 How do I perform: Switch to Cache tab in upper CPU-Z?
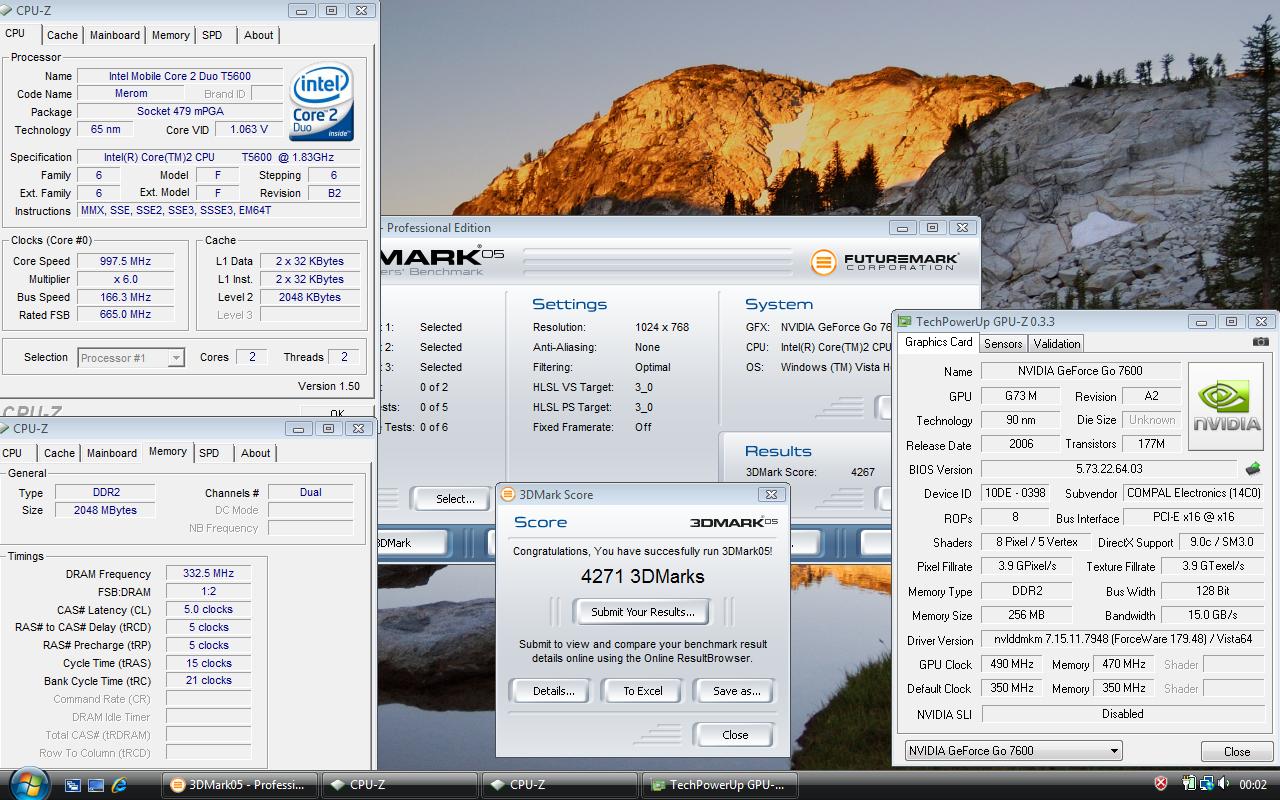click(x=62, y=35)
